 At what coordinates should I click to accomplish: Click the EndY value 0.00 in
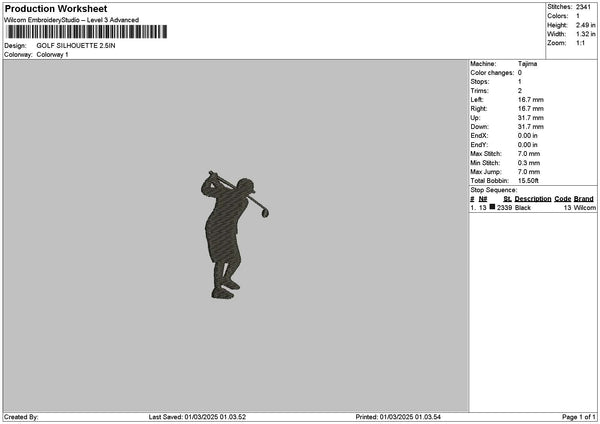(528, 145)
